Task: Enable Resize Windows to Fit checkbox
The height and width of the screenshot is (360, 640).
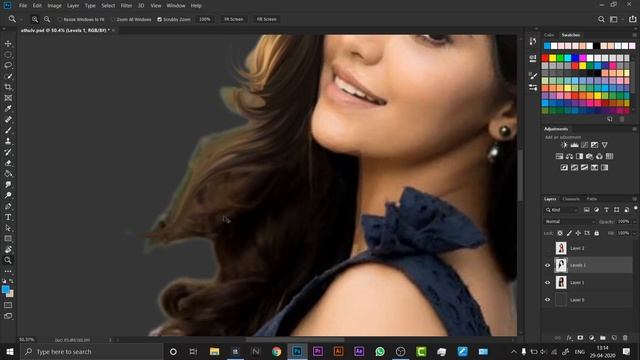Action: pyautogui.click(x=60, y=19)
